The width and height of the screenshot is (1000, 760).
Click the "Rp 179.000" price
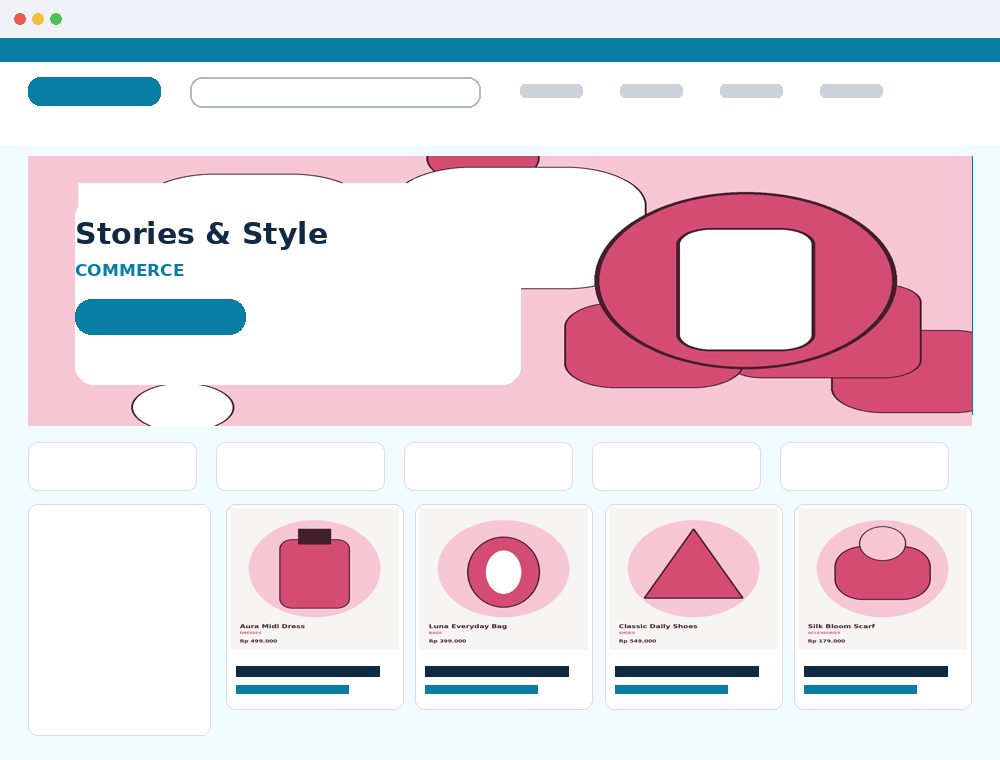point(826,641)
